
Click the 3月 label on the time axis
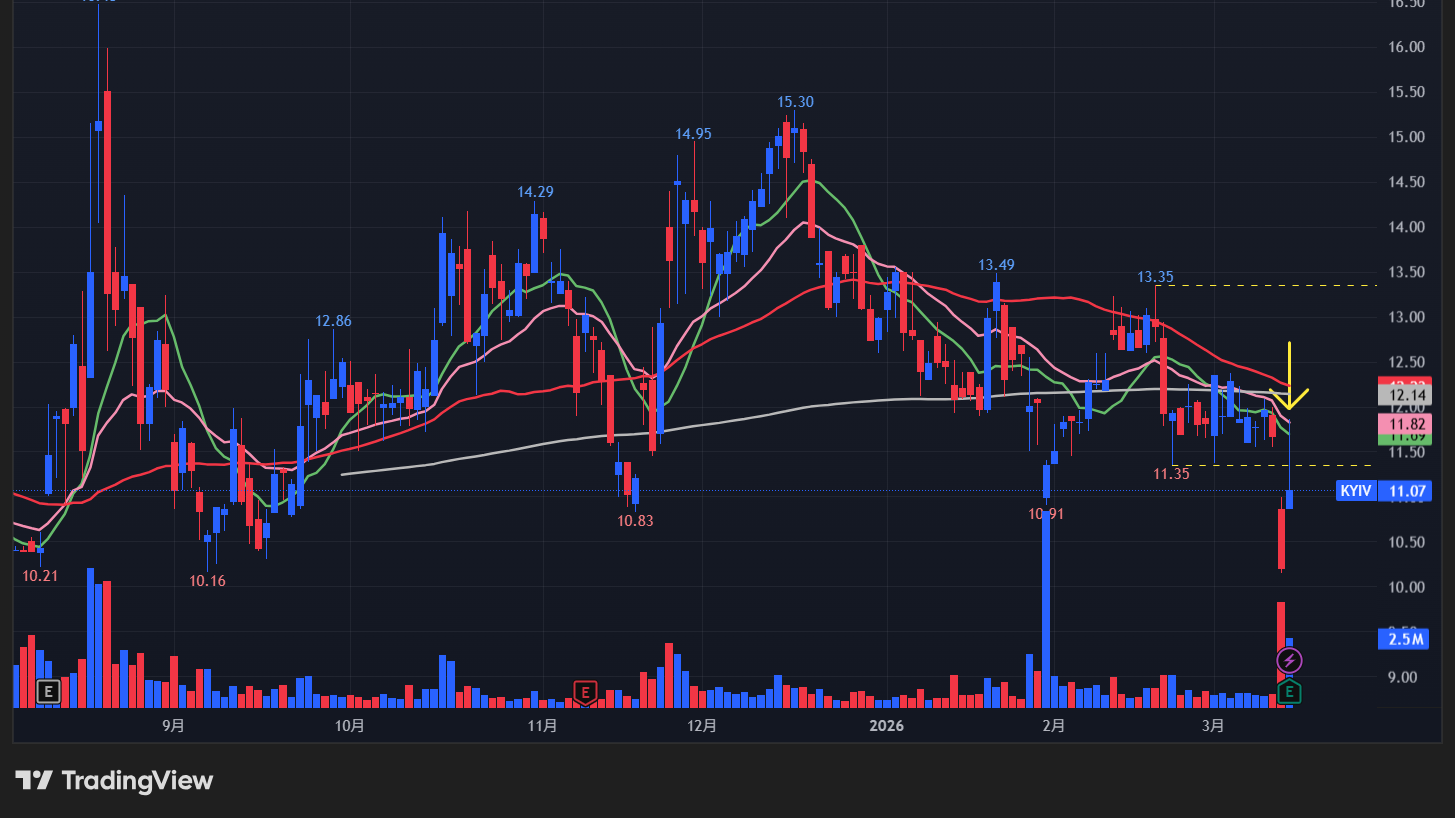point(1213,726)
